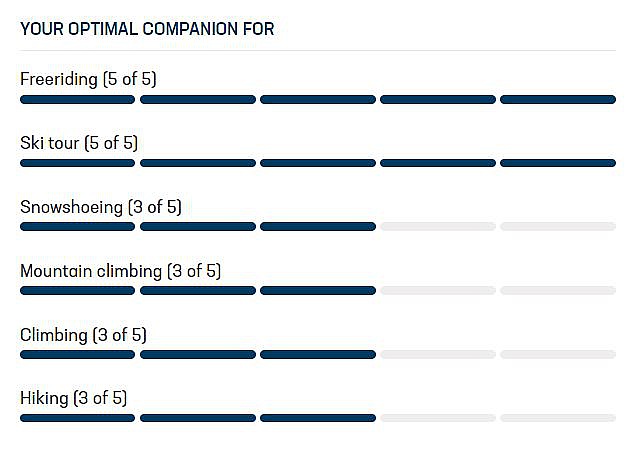Viewport: 641px width, 456px height.
Task: Click fifth segment of Freeriding rating bar
Action: tap(557, 99)
